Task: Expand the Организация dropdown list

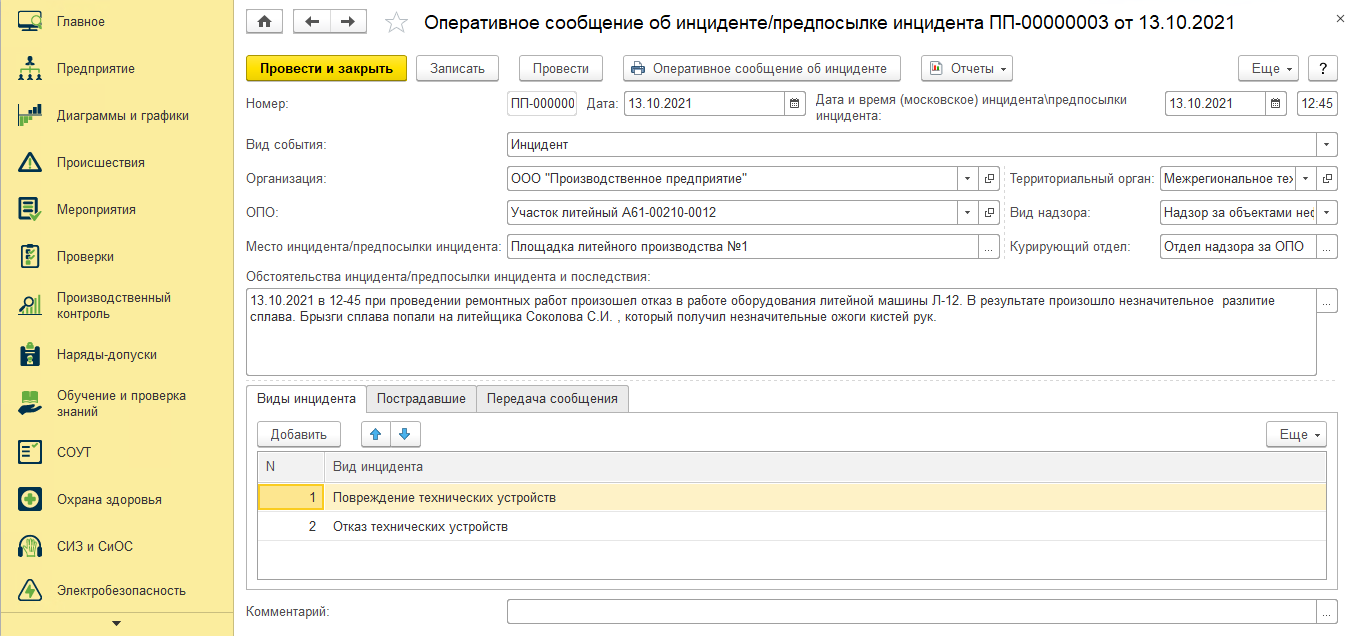Action: coord(968,178)
